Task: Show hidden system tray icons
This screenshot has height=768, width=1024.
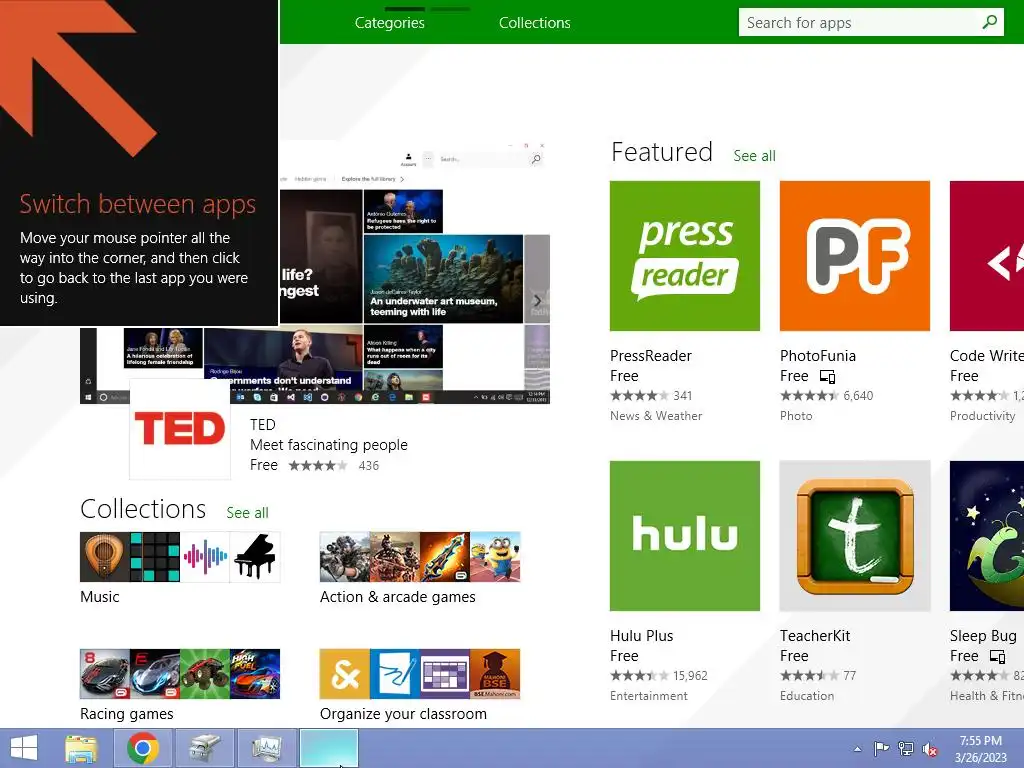Action: click(x=857, y=749)
